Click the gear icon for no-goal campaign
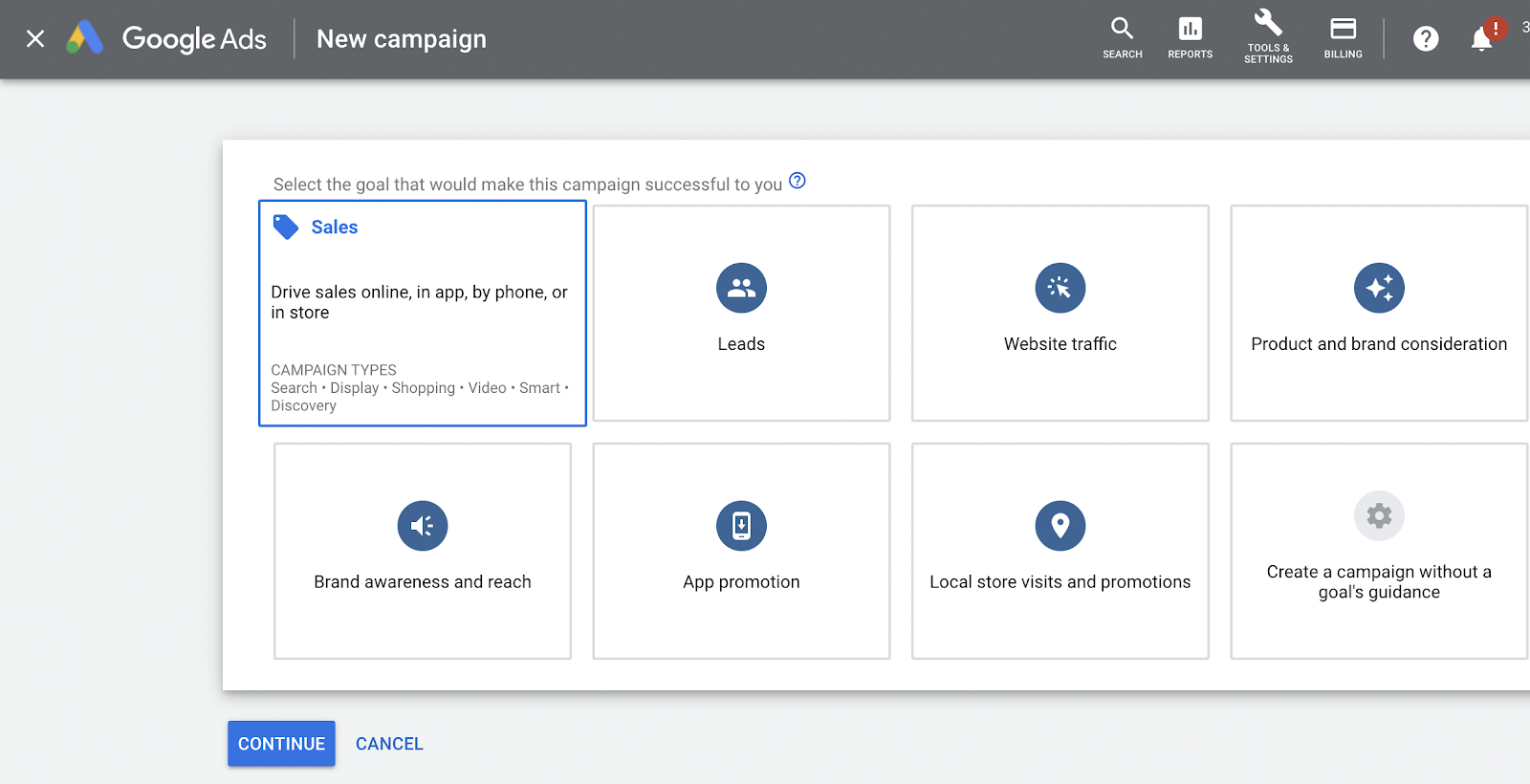 [1379, 516]
